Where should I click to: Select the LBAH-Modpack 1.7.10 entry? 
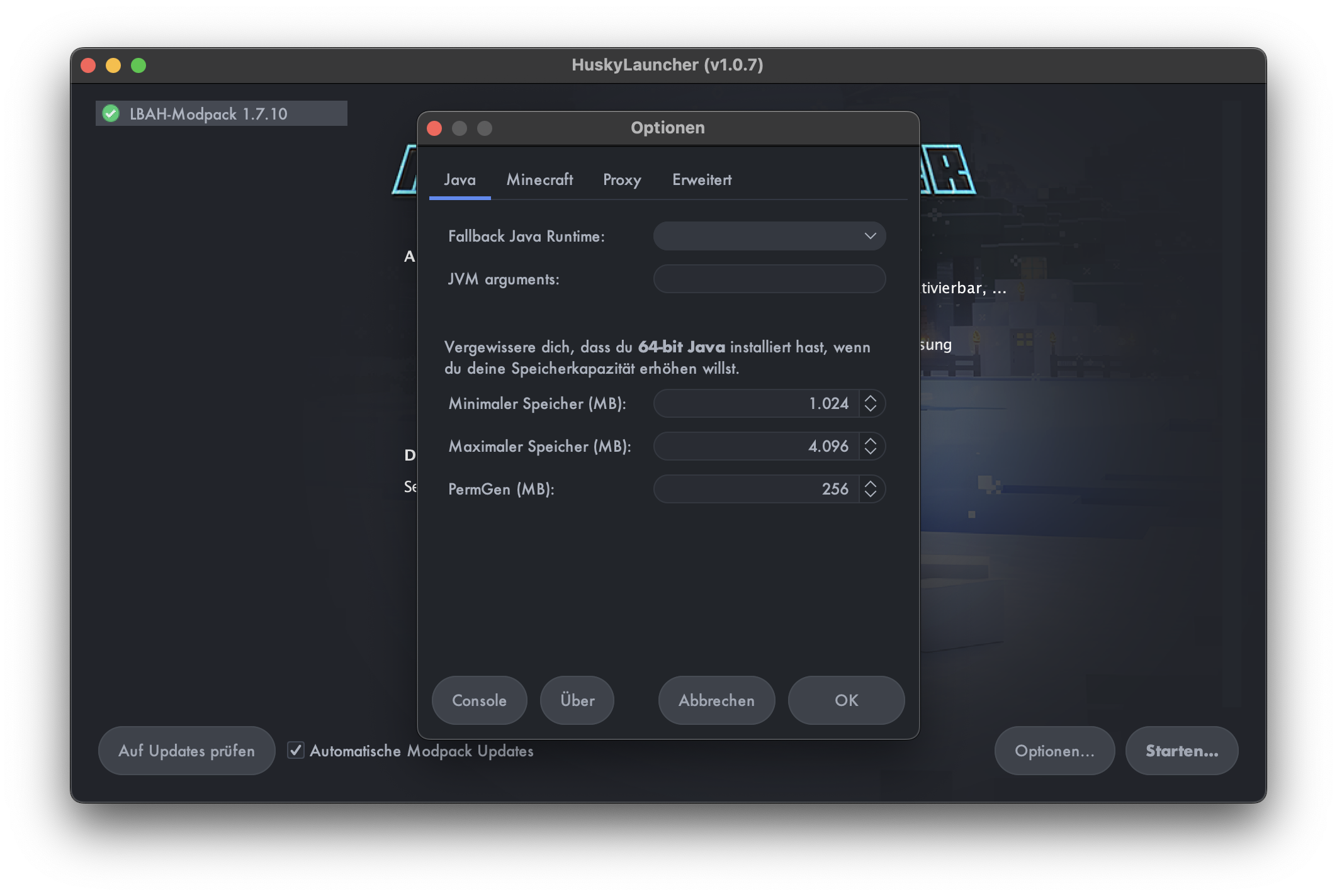pyautogui.click(x=221, y=113)
